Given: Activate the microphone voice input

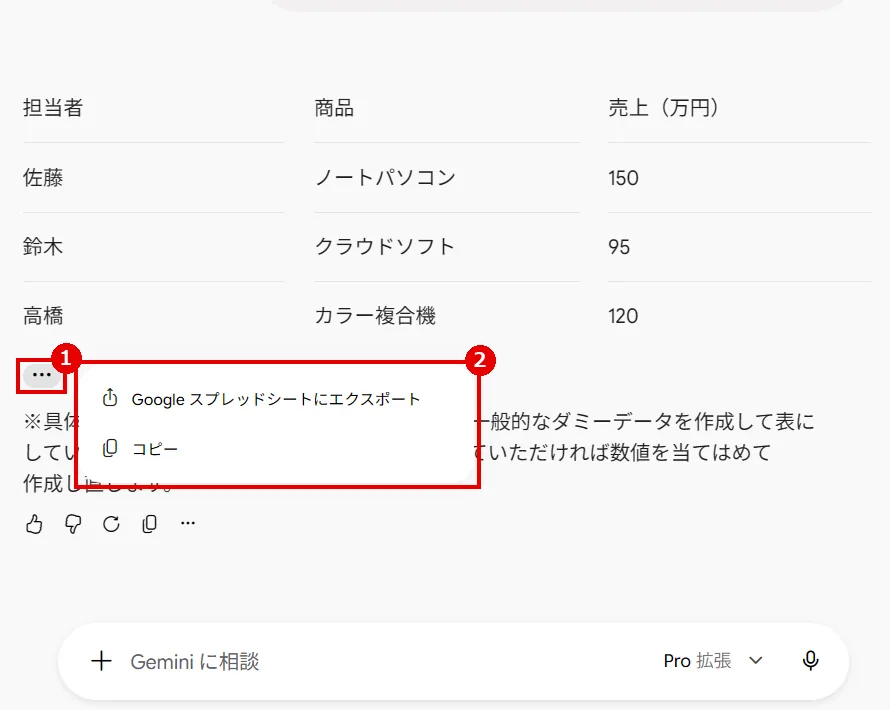Looking at the screenshot, I should pos(811,661).
